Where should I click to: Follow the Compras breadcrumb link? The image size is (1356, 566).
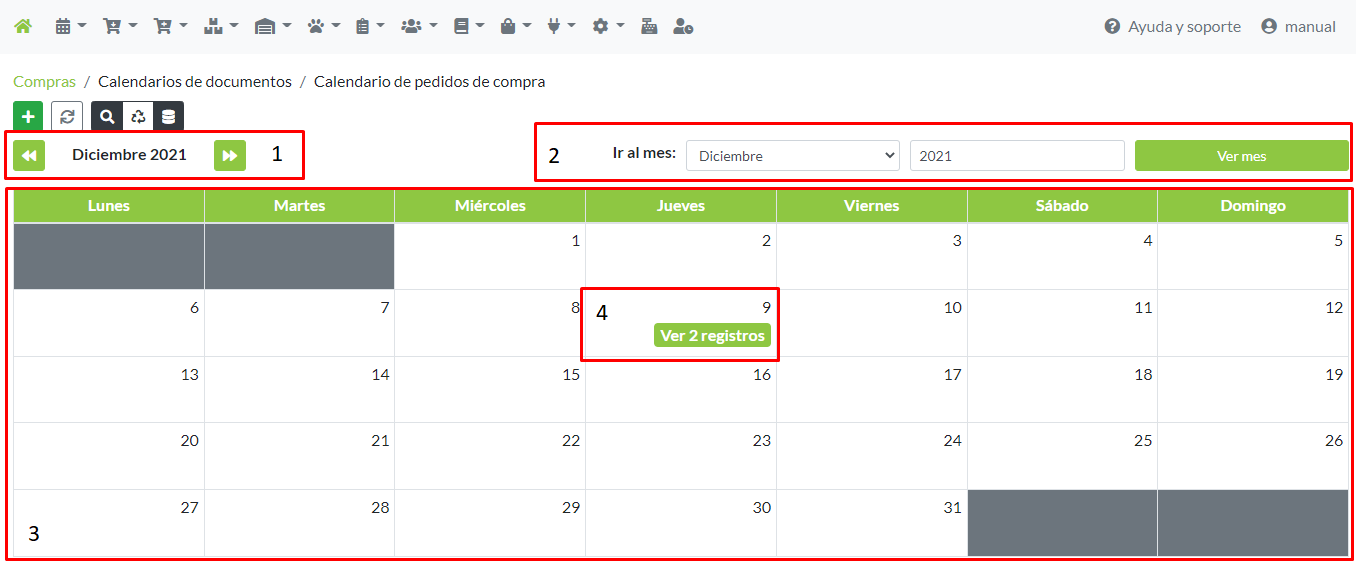coord(44,82)
